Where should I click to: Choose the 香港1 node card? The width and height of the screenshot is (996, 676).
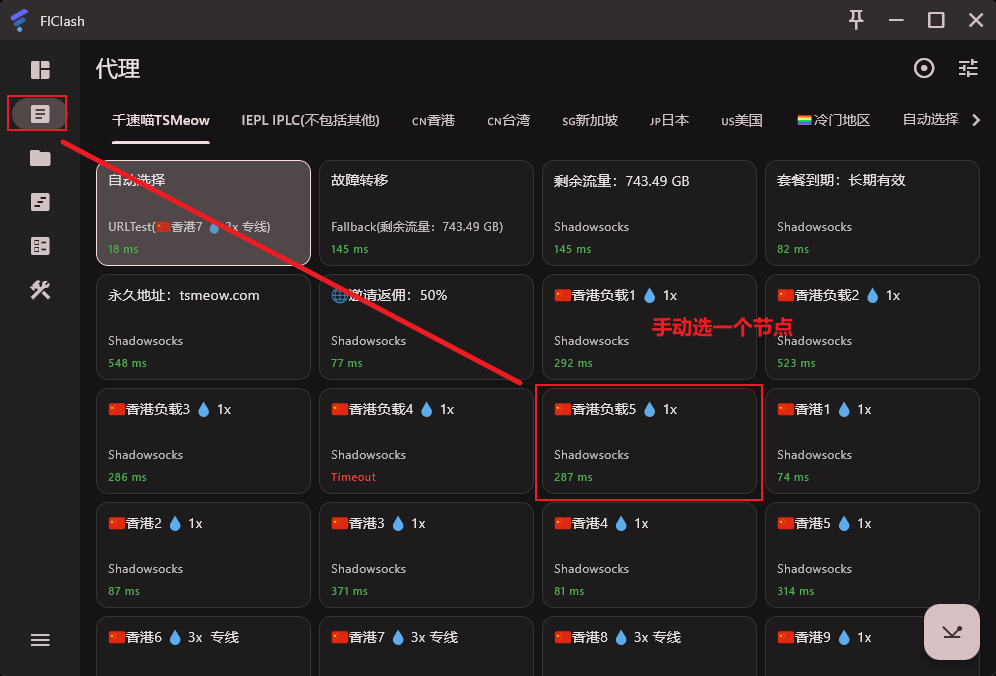point(872,441)
